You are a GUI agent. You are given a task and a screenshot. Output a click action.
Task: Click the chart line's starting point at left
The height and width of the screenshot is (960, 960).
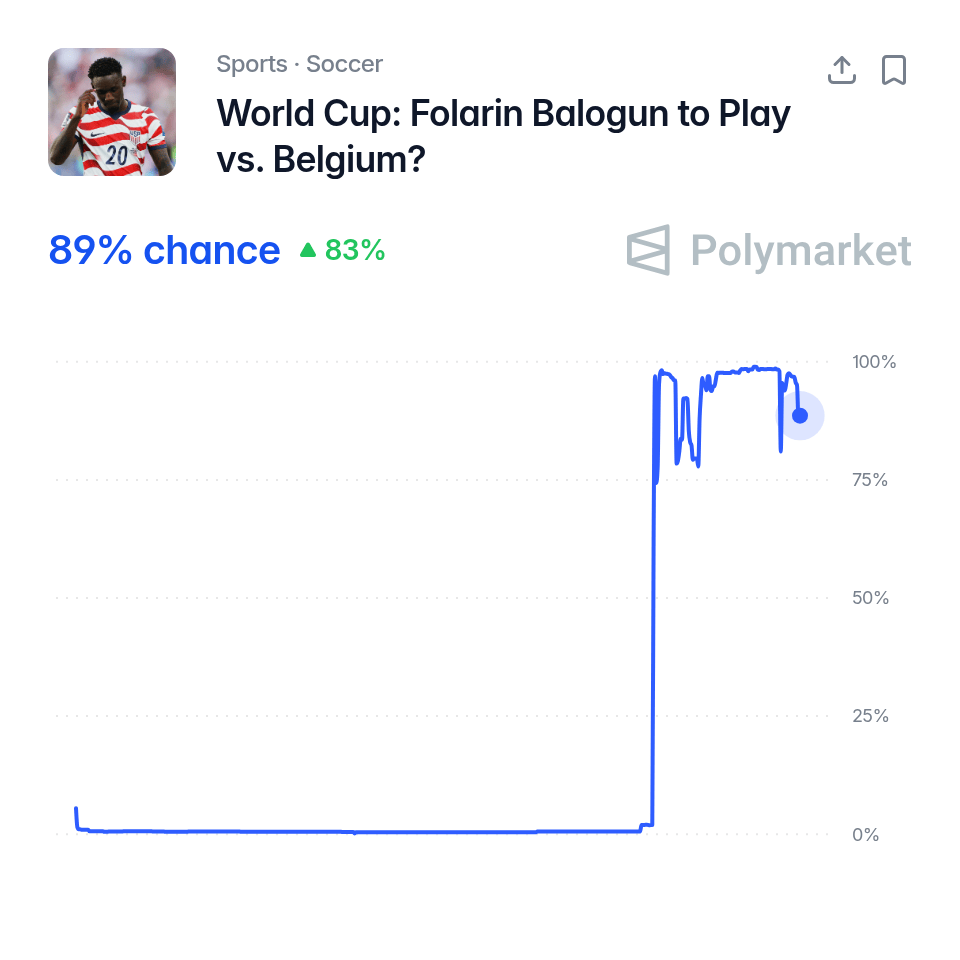pos(76,809)
